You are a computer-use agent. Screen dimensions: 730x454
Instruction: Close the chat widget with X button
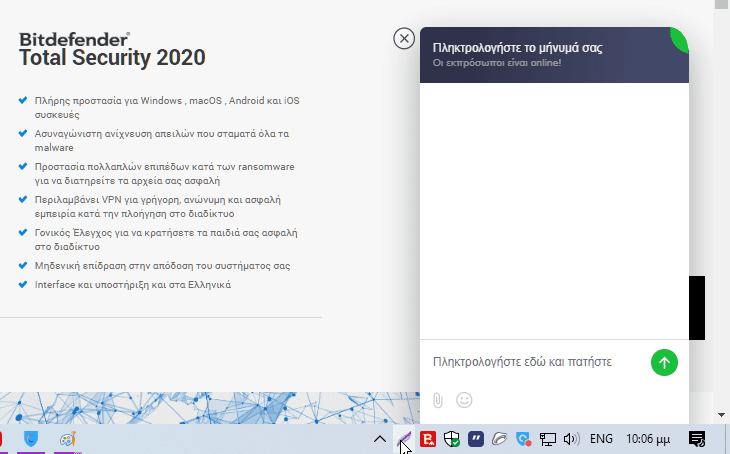[x=404, y=39]
